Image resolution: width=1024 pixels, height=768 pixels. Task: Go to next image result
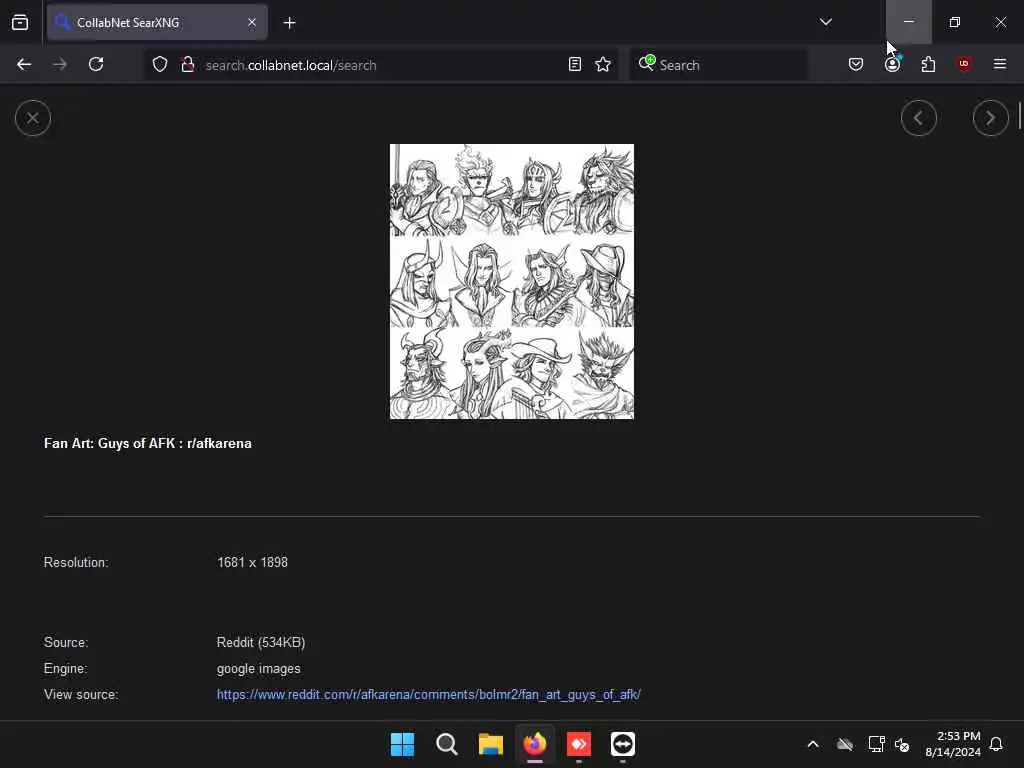[x=991, y=118]
